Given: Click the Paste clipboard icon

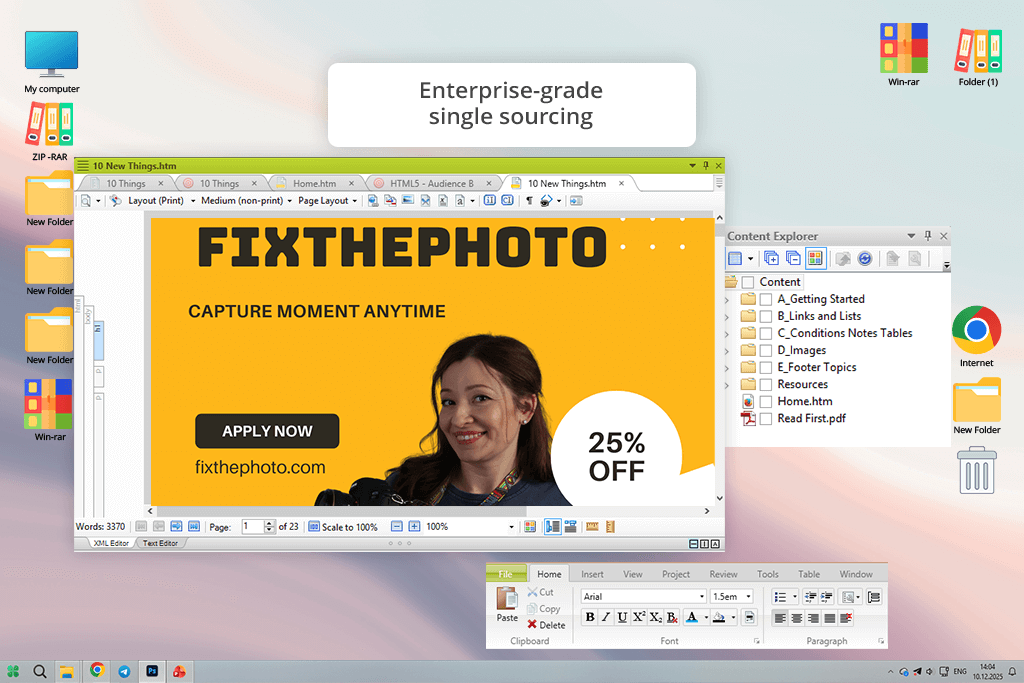Looking at the screenshot, I should [507, 598].
